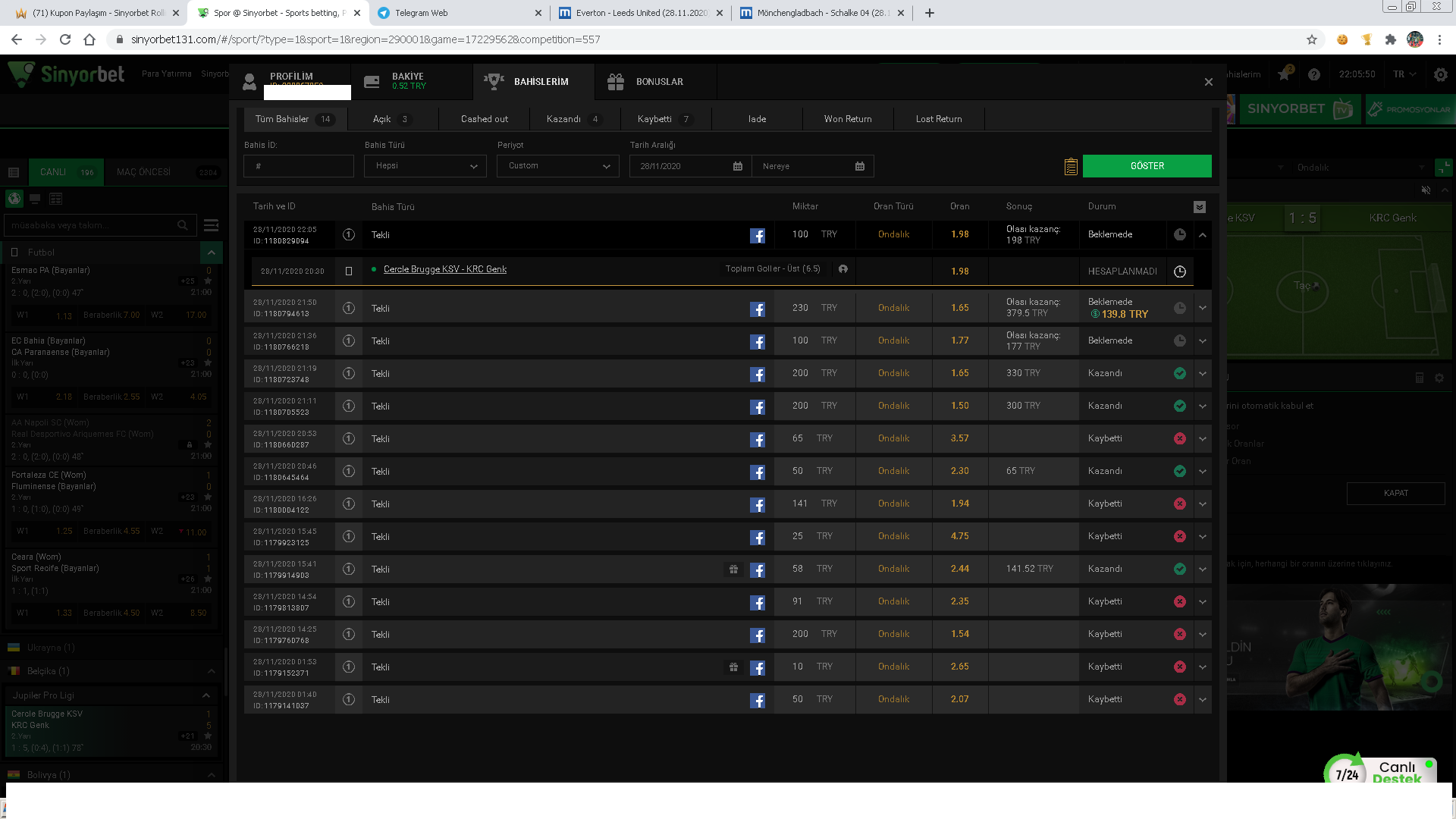The width and height of the screenshot is (1456, 819).
Task: Click the yellow clipboard icon beside GÖSTER
Action: [1071, 166]
